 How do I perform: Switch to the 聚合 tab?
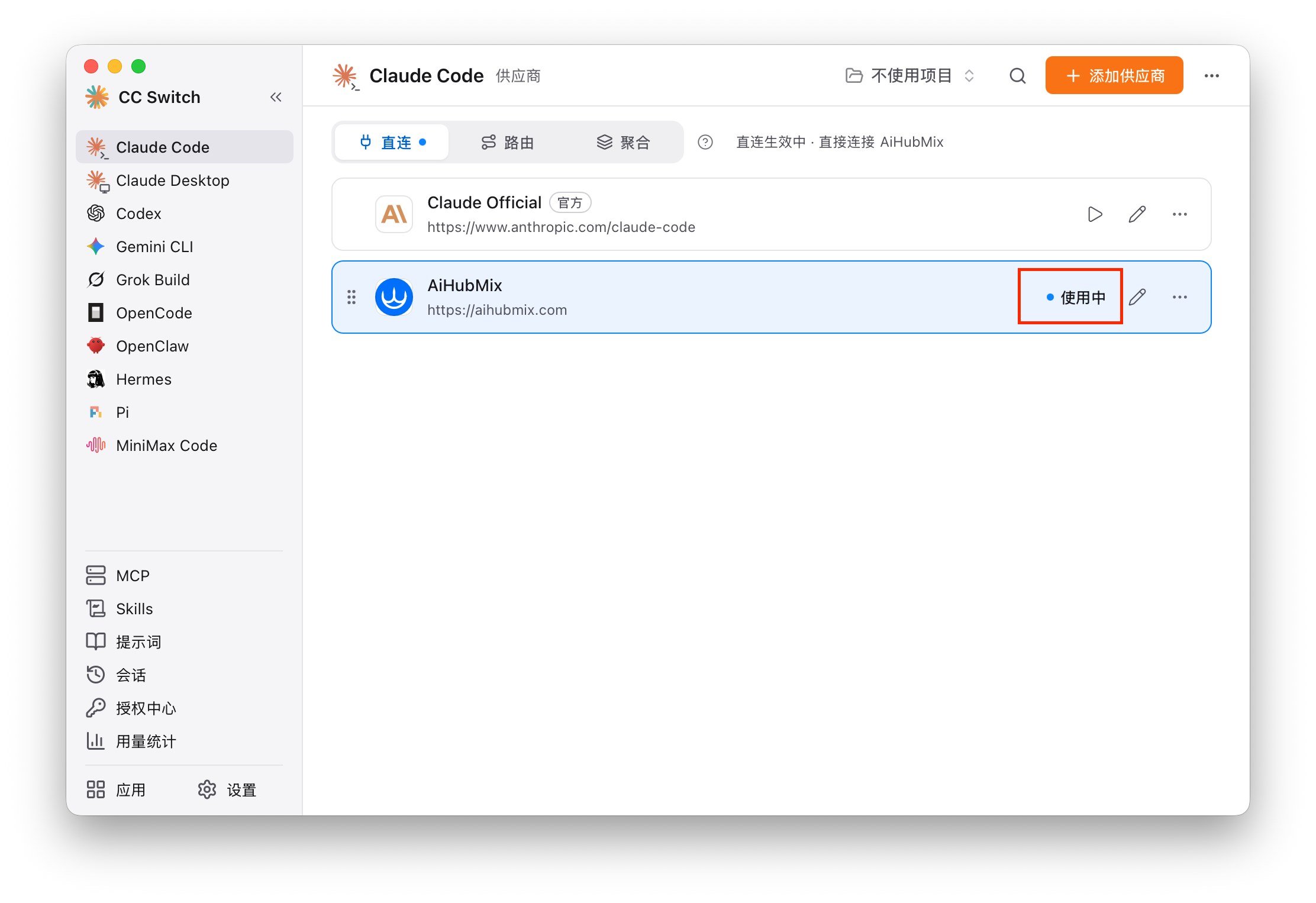point(623,142)
